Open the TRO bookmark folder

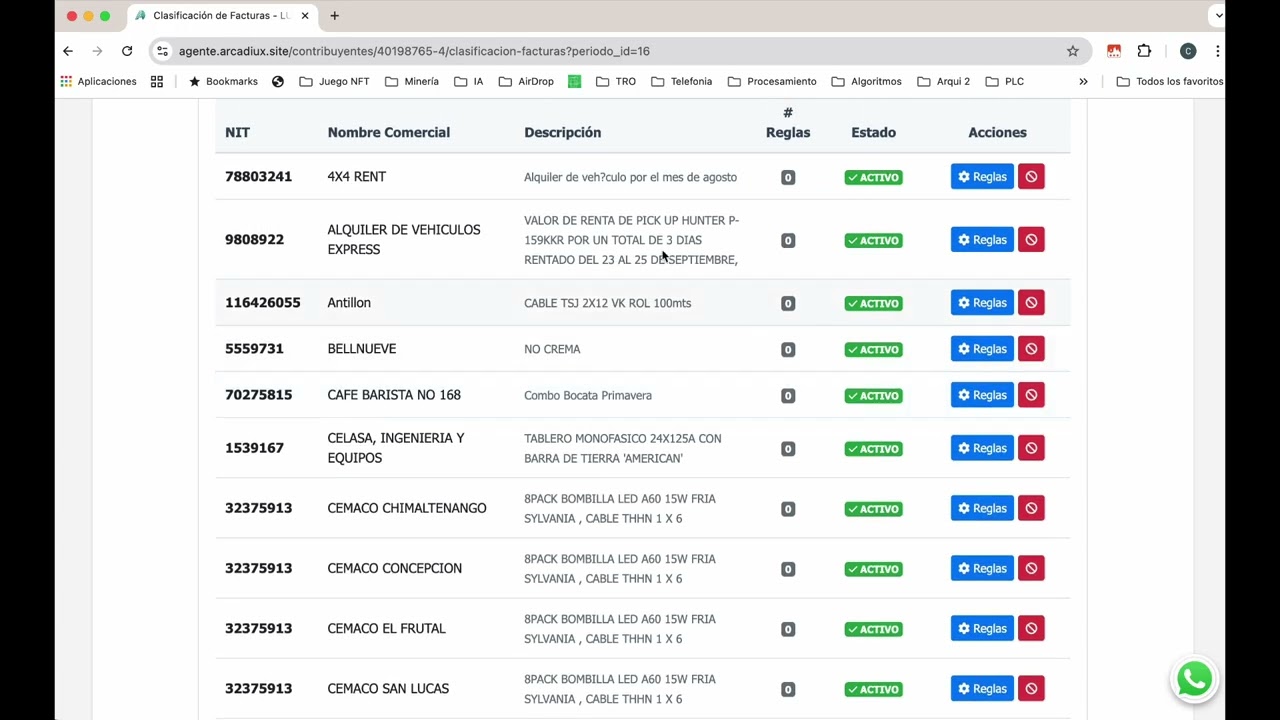tap(616, 81)
